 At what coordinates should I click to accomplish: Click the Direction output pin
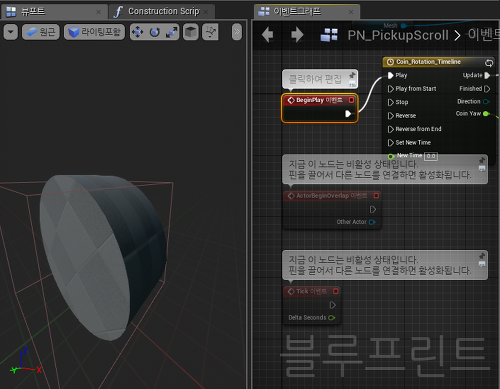486,102
